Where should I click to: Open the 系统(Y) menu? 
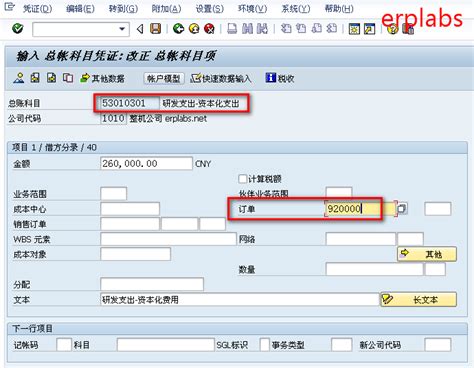pyautogui.click(x=296, y=8)
